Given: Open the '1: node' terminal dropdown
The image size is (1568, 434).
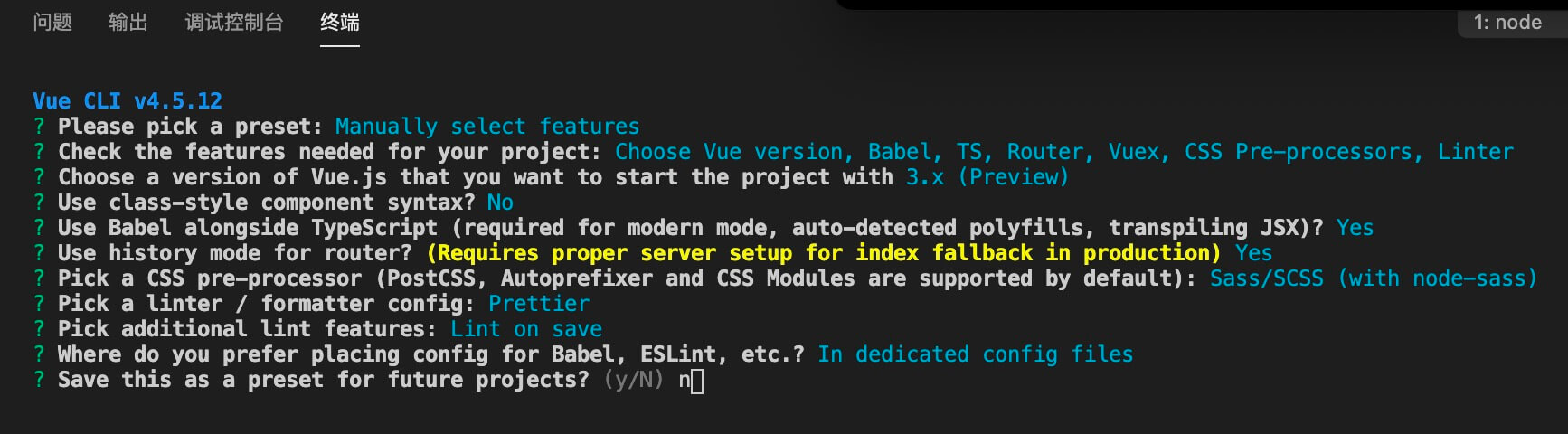Looking at the screenshot, I should click(x=1507, y=24).
